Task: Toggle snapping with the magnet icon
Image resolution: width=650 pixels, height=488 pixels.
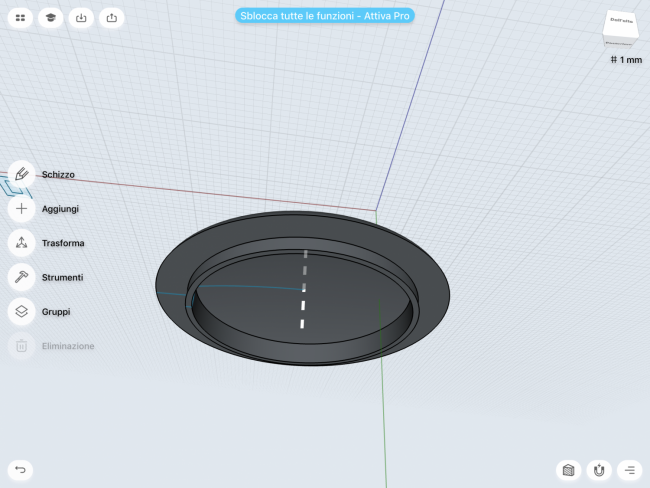Action: click(x=599, y=469)
